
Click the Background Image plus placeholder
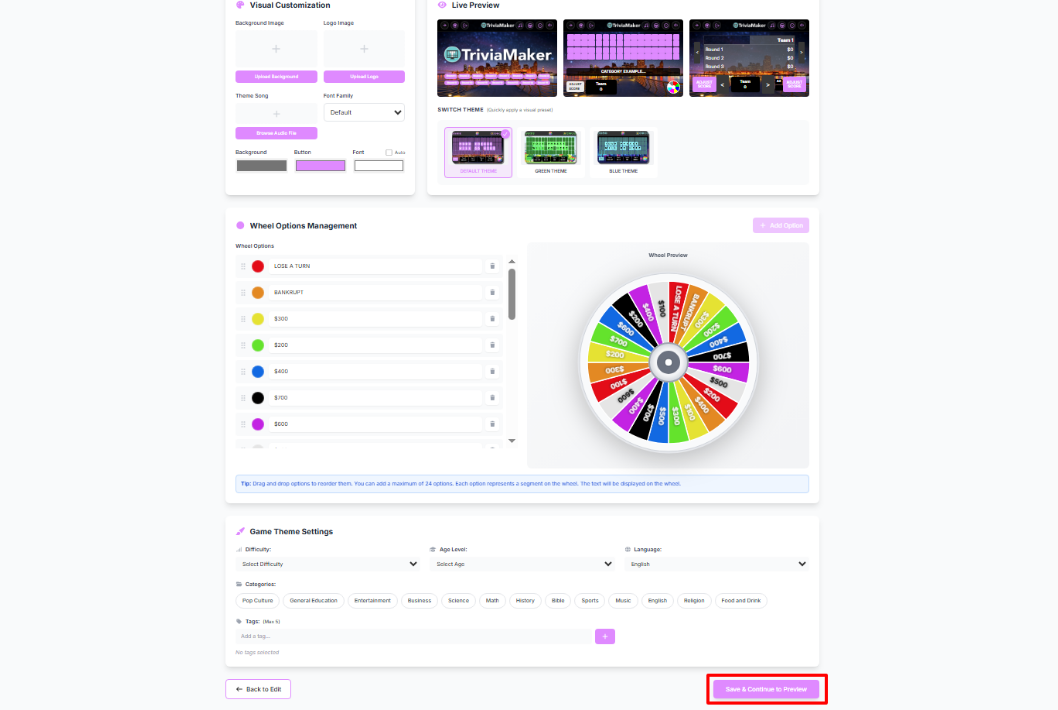pyautogui.click(x=276, y=49)
